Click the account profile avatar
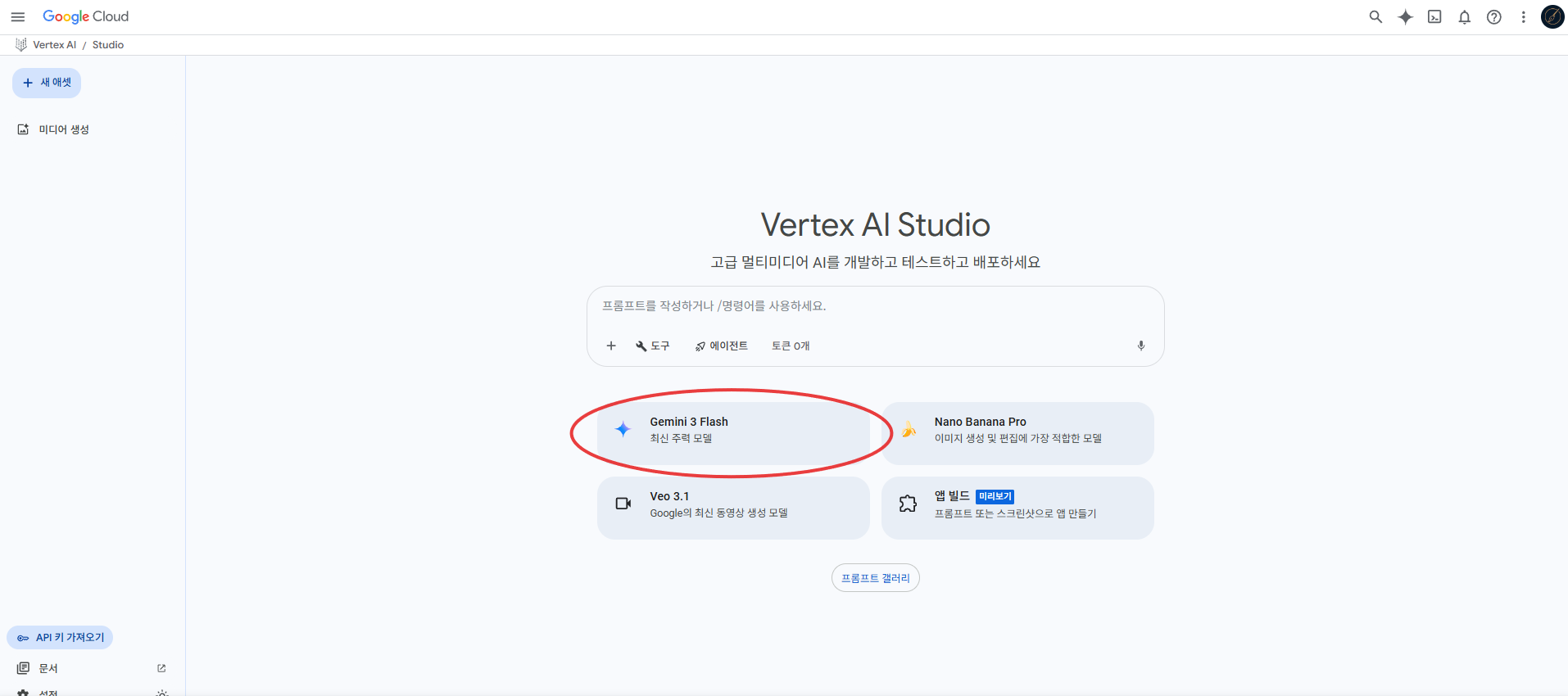The height and width of the screenshot is (696, 1568). pyautogui.click(x=1552, y=16)
